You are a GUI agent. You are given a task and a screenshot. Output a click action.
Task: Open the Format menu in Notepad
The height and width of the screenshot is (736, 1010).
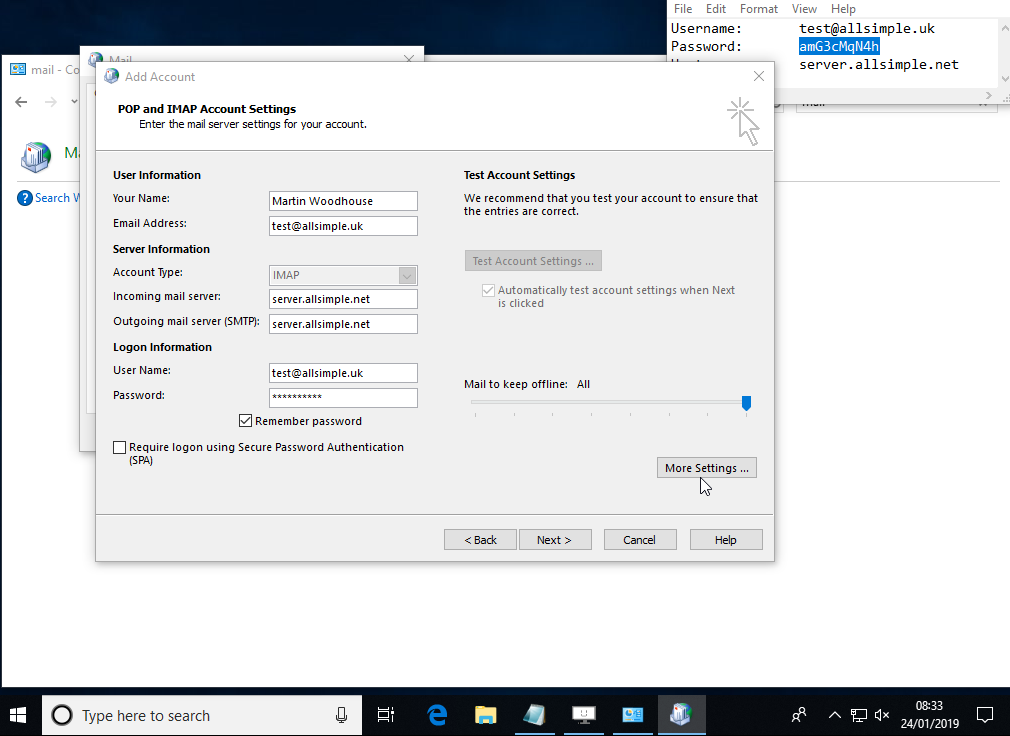(759, 9)
